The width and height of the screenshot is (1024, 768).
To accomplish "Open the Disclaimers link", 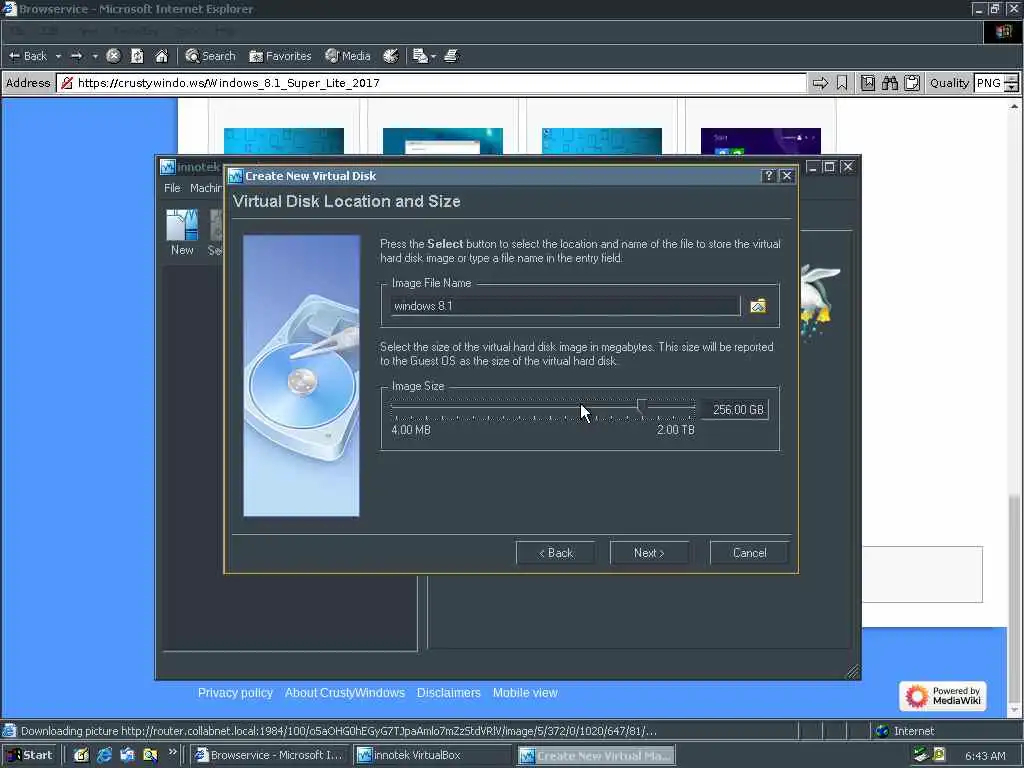I will pyautogui.click(x=449, y=693).
